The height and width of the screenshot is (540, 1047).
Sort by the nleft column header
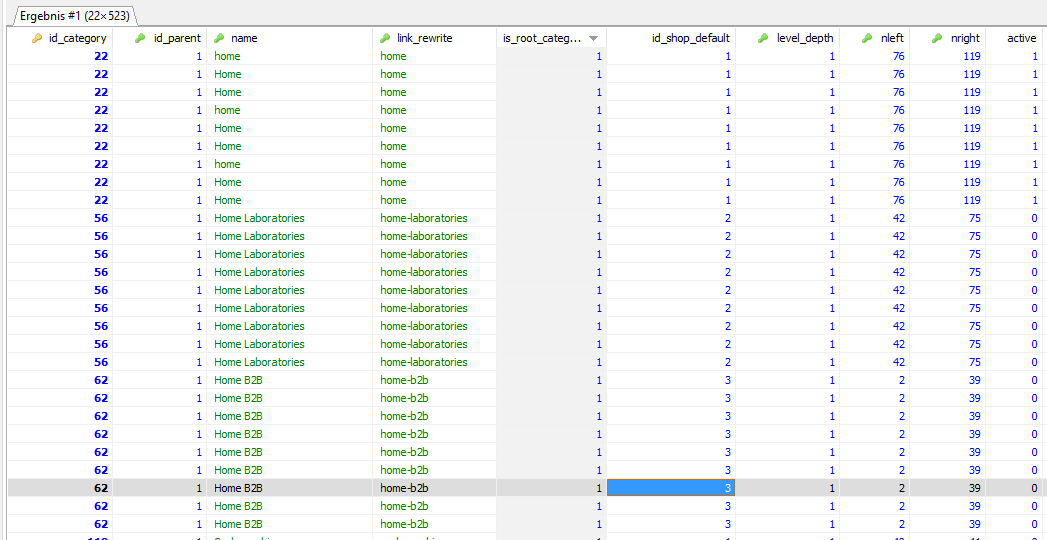pos(892,38)
